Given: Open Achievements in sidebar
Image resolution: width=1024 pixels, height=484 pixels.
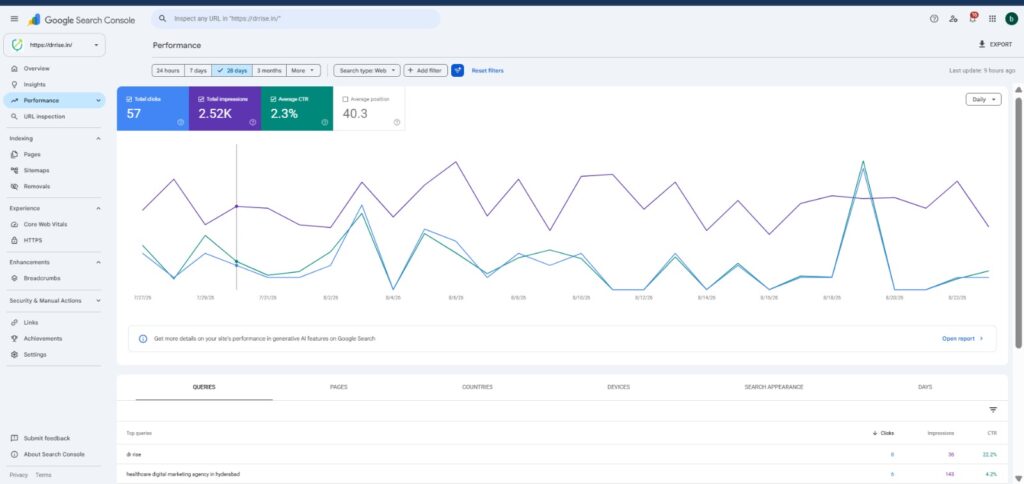Looking at the screenshot, I should (54, 338).
